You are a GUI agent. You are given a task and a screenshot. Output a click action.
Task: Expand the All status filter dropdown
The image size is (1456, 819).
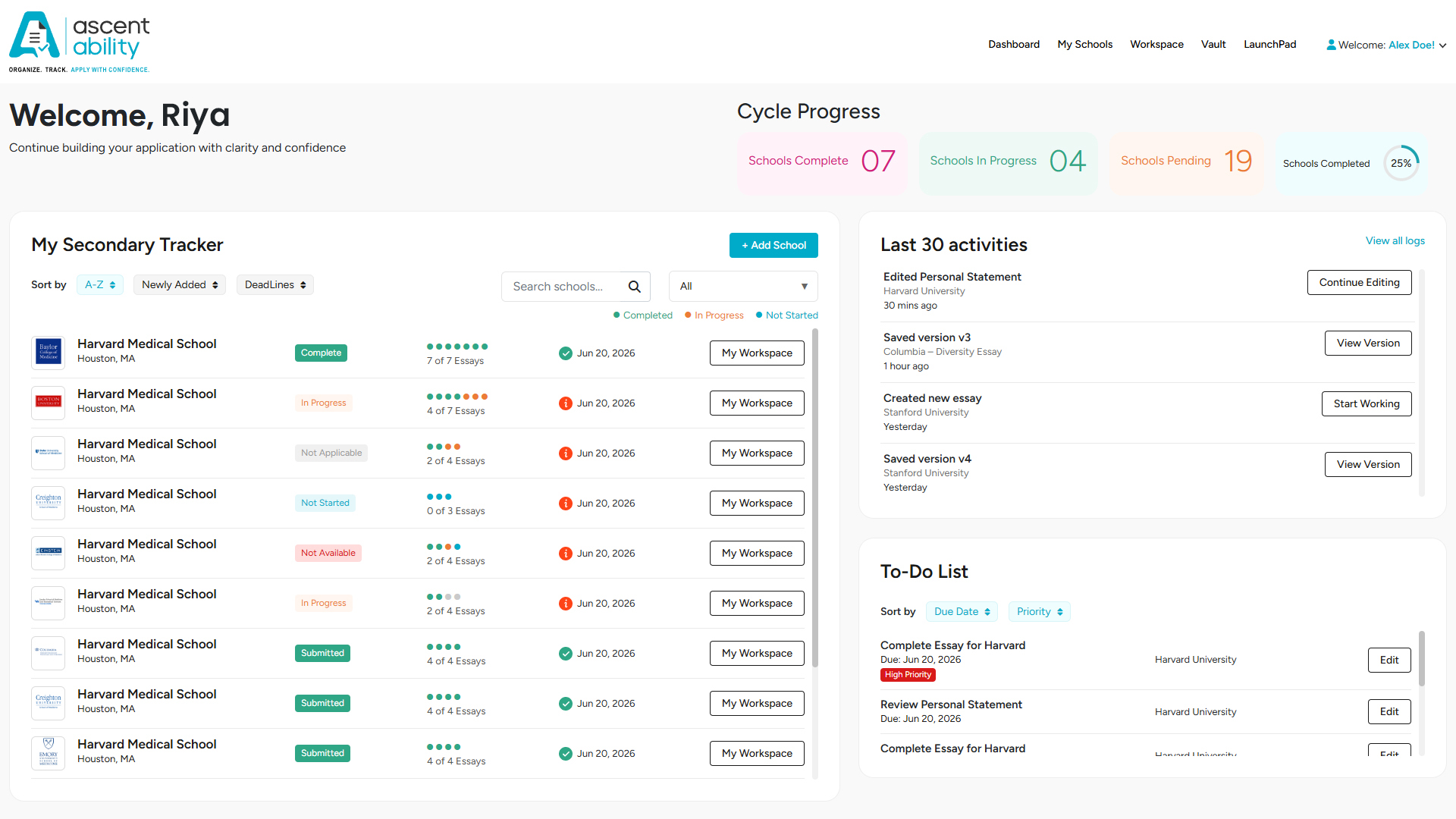(743, 287)
